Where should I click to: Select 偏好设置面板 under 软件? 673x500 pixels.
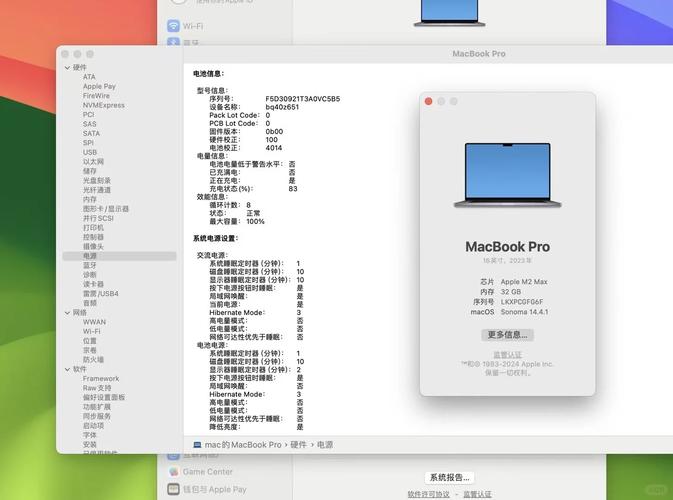tap(104, 397)
